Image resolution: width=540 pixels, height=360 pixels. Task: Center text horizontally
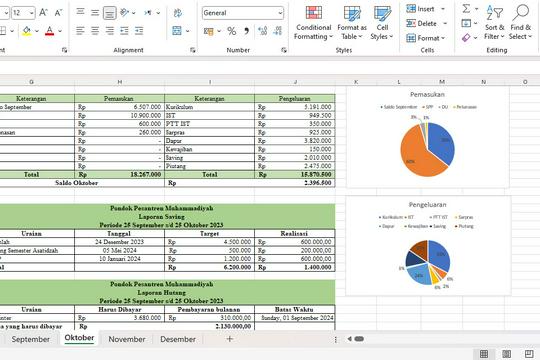[x=95, y=31]
